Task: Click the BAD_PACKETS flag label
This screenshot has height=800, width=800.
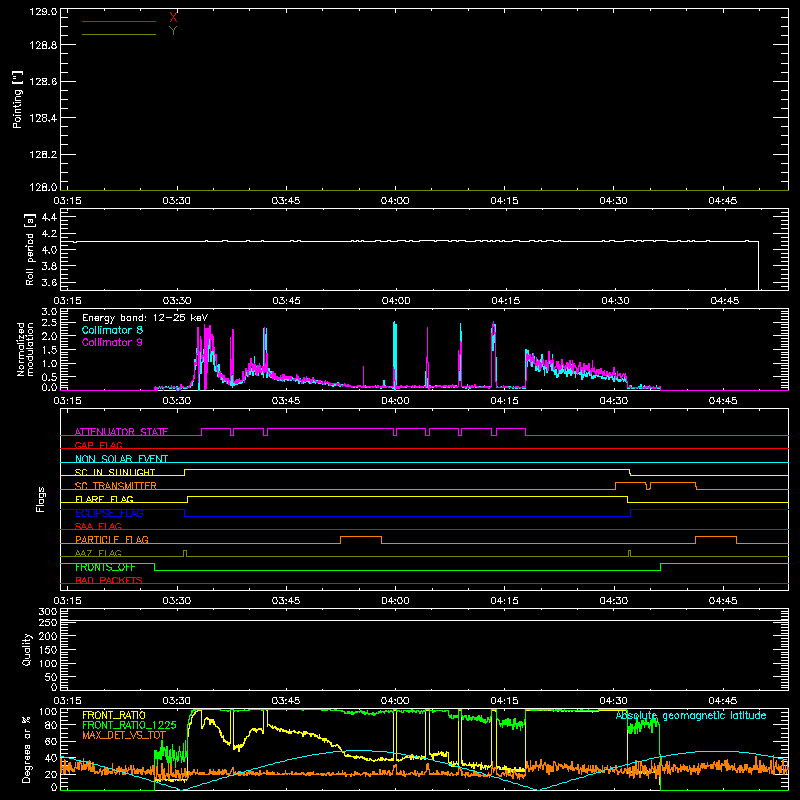Action: [x=109, y=580]
